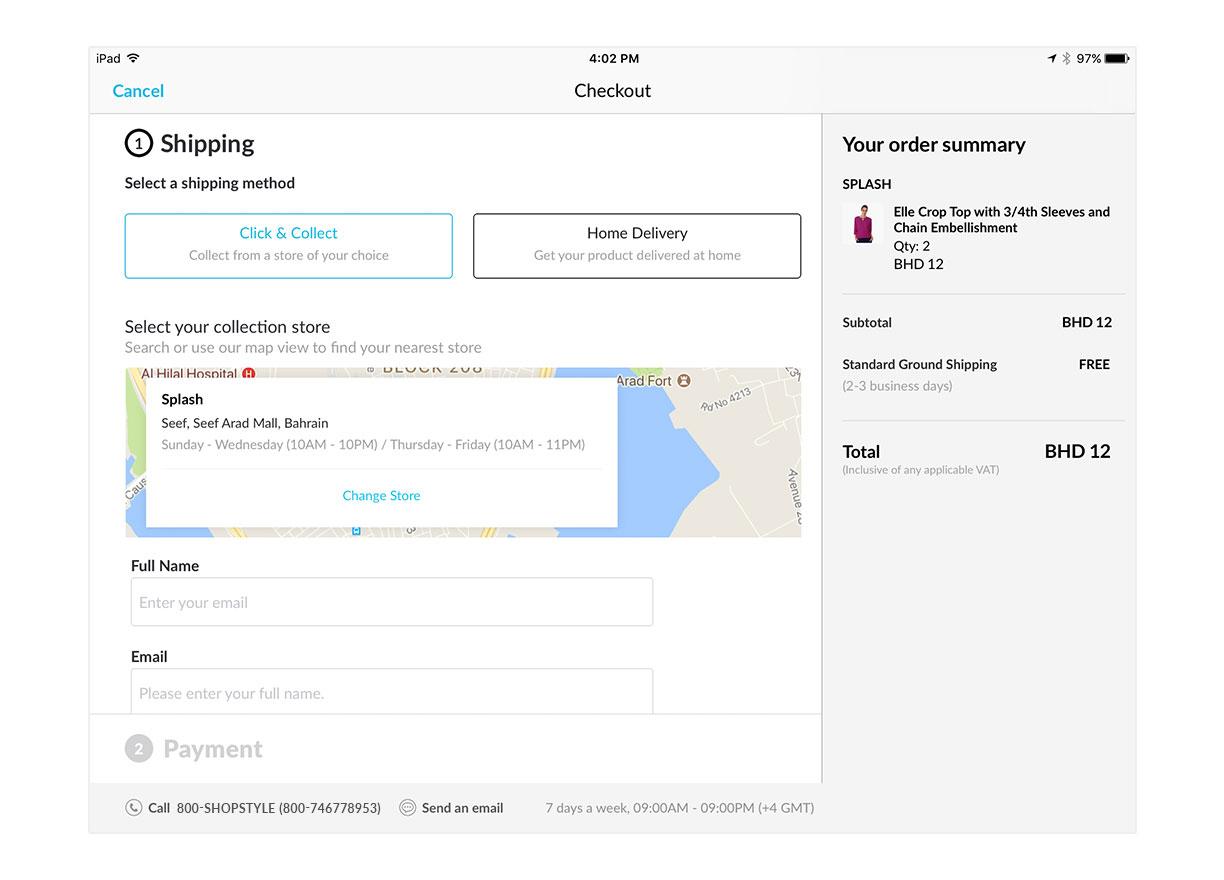Click Arad Fort marker on map

tap(684, 381)
